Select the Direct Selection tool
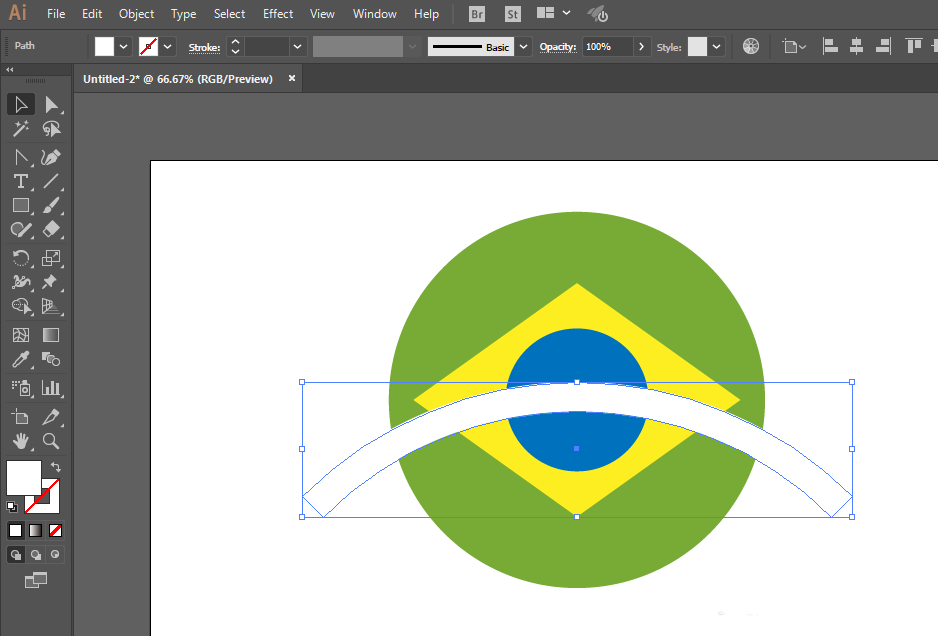The image size is (938, 636). 51,104
